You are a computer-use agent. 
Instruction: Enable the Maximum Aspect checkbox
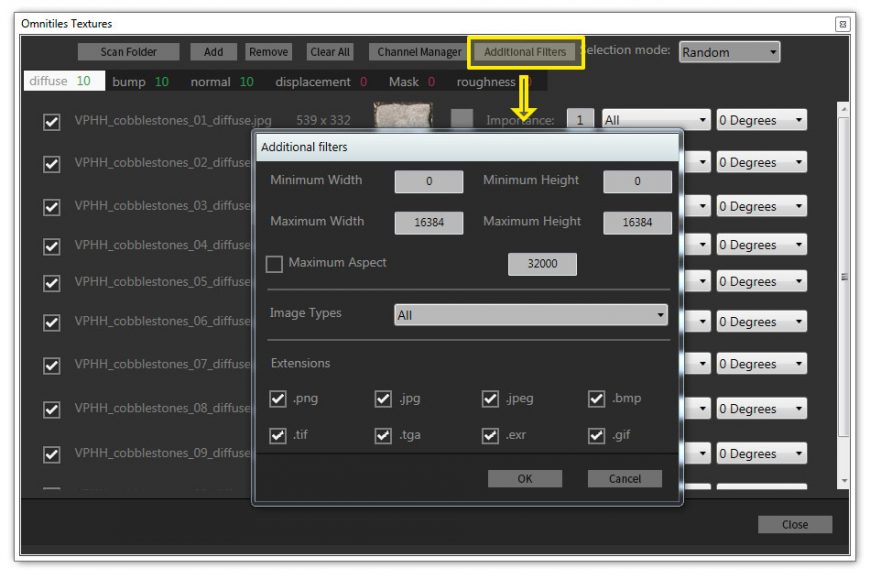click(x=274, y=264)
